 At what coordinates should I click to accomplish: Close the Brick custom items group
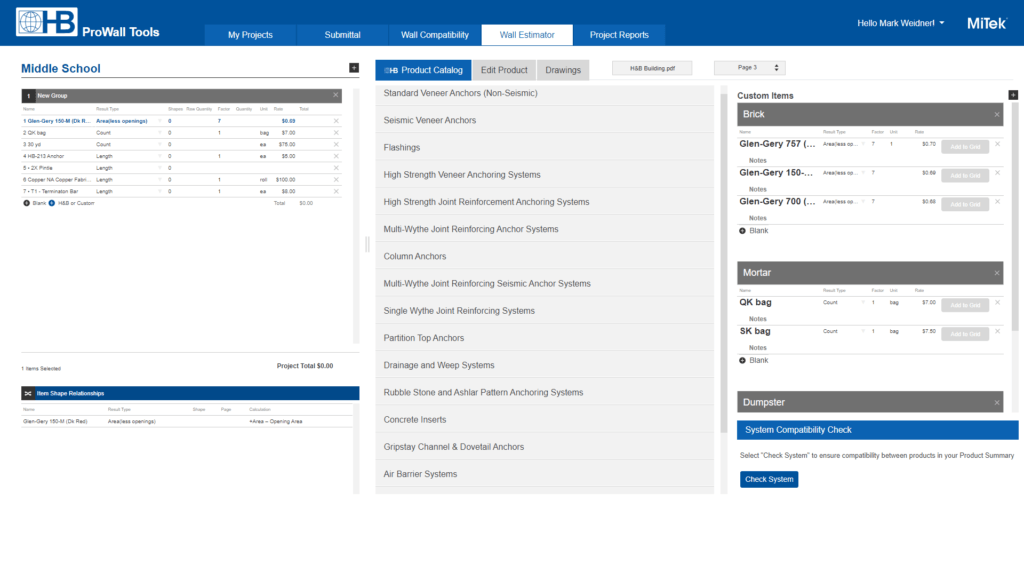coord(996,115)
